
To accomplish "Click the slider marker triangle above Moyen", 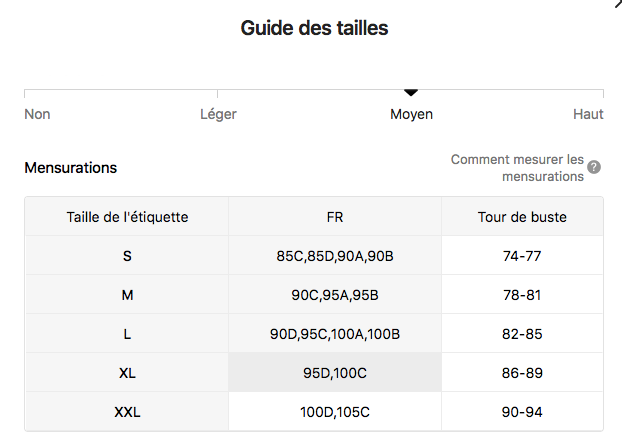I will pos(411,92).
